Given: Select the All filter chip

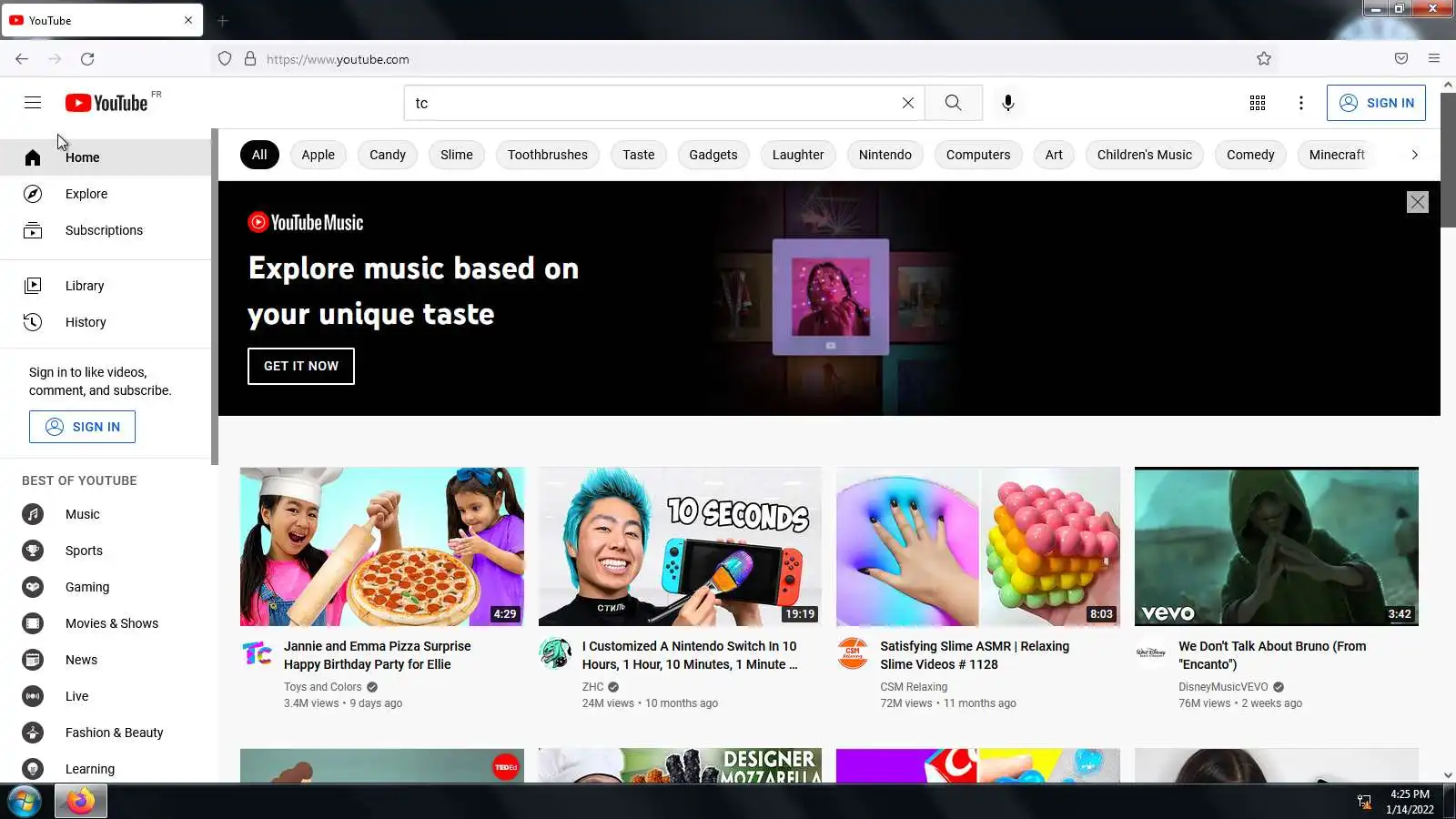Looking at the screenshot, I should [259, 155].
